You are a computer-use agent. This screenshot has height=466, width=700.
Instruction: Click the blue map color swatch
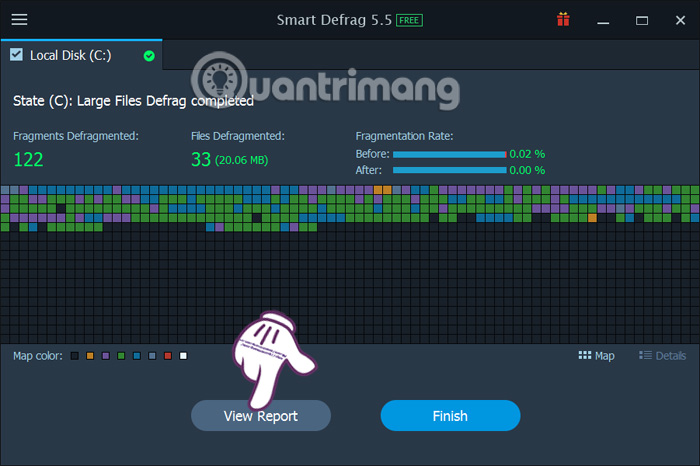click(x=137, y=356)
